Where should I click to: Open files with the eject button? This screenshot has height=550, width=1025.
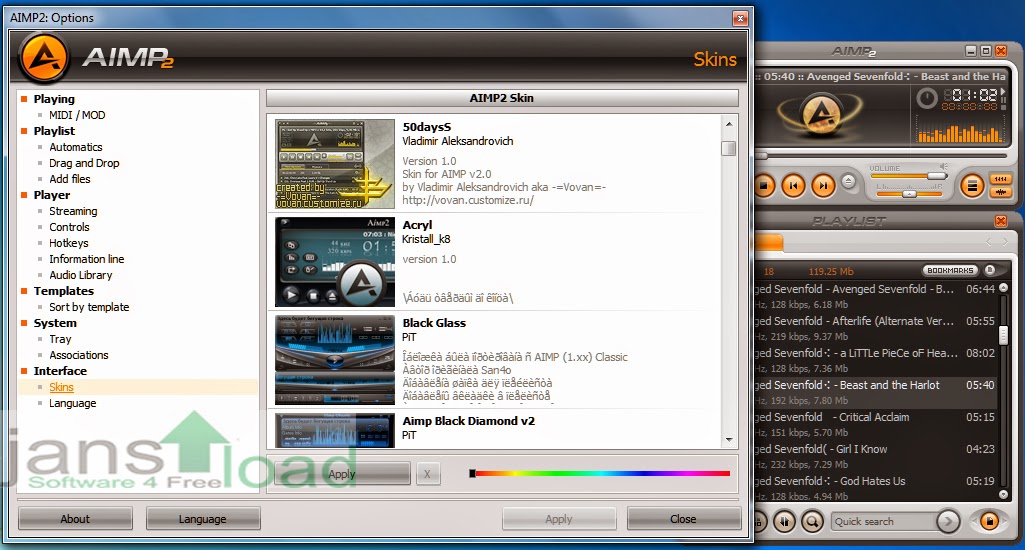848,181
